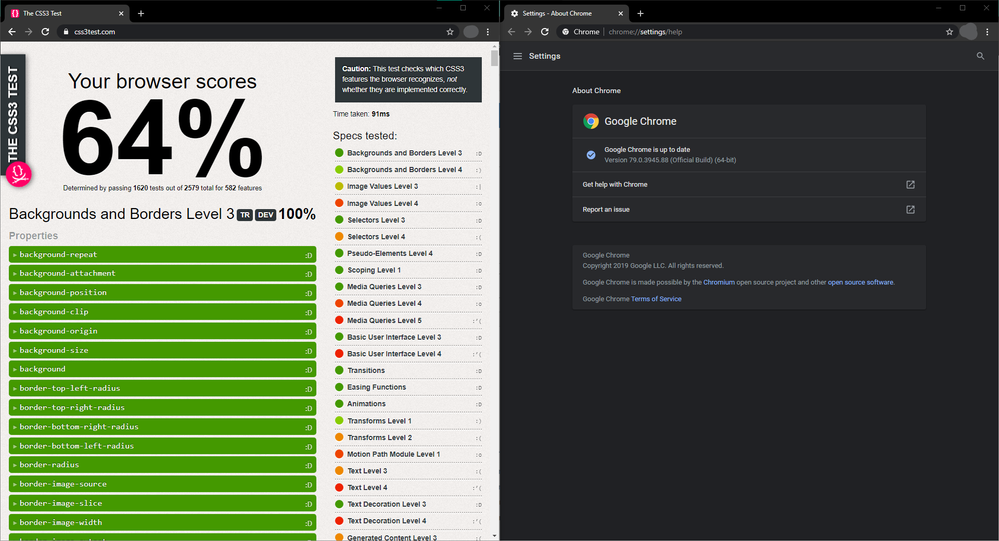
Task: Go back in CSS3 Test window
Action: coord(11,31)
